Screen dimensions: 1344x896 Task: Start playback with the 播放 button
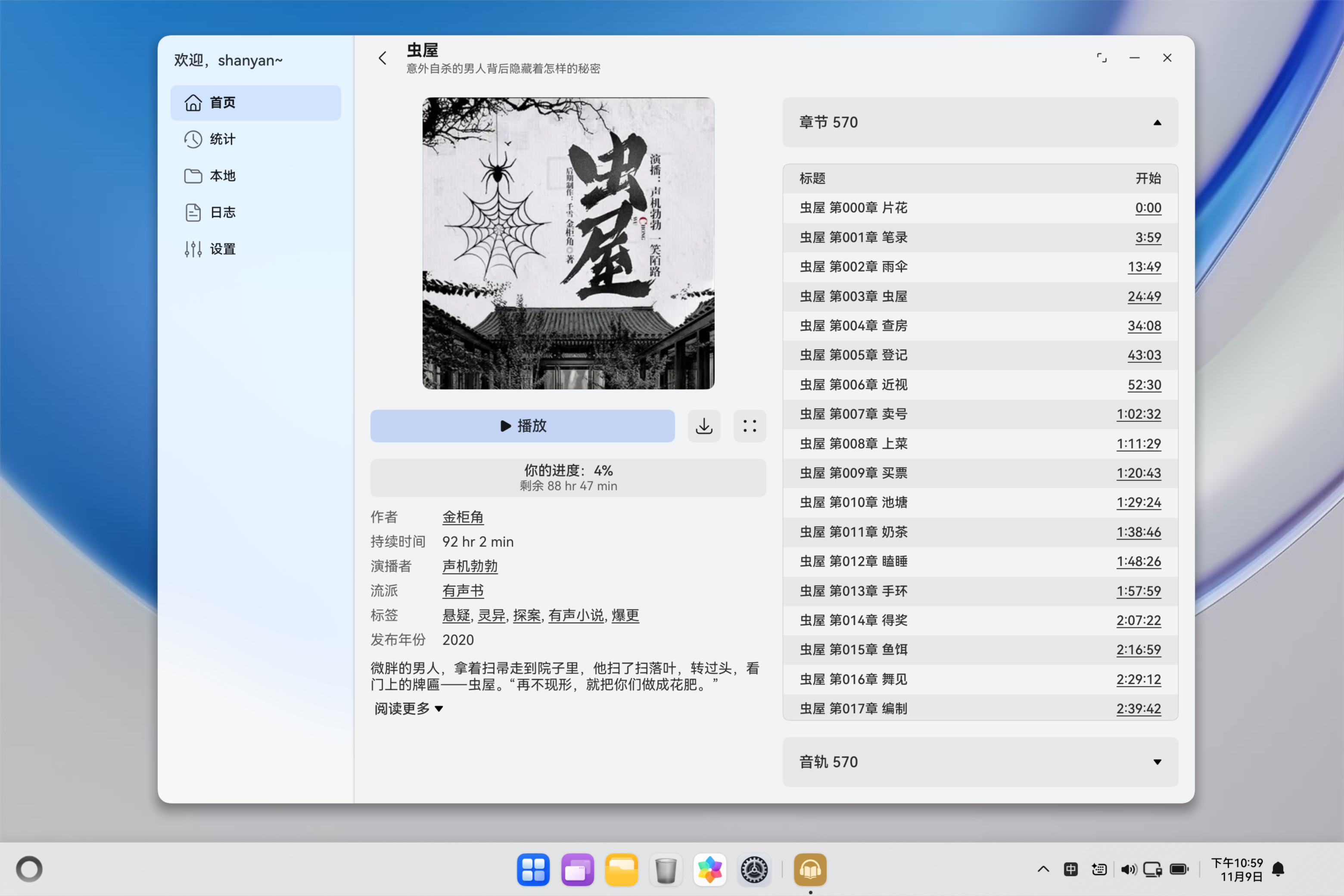522,426
